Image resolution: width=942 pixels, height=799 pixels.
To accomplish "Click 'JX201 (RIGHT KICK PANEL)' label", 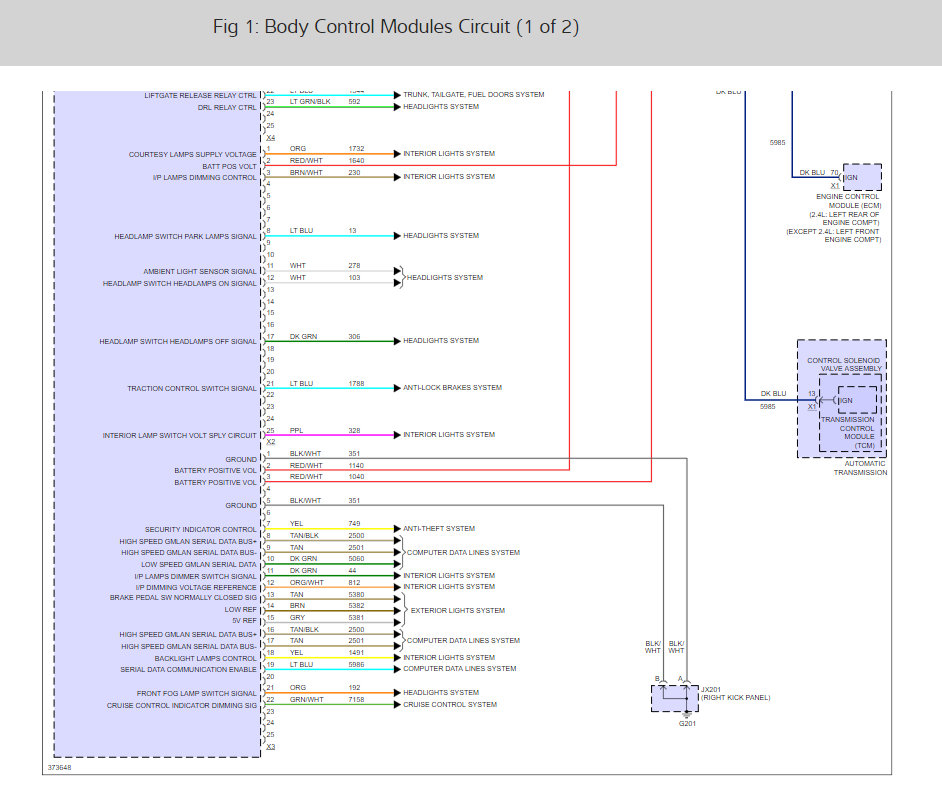I will pyautogui.click(x=735, y=694).
